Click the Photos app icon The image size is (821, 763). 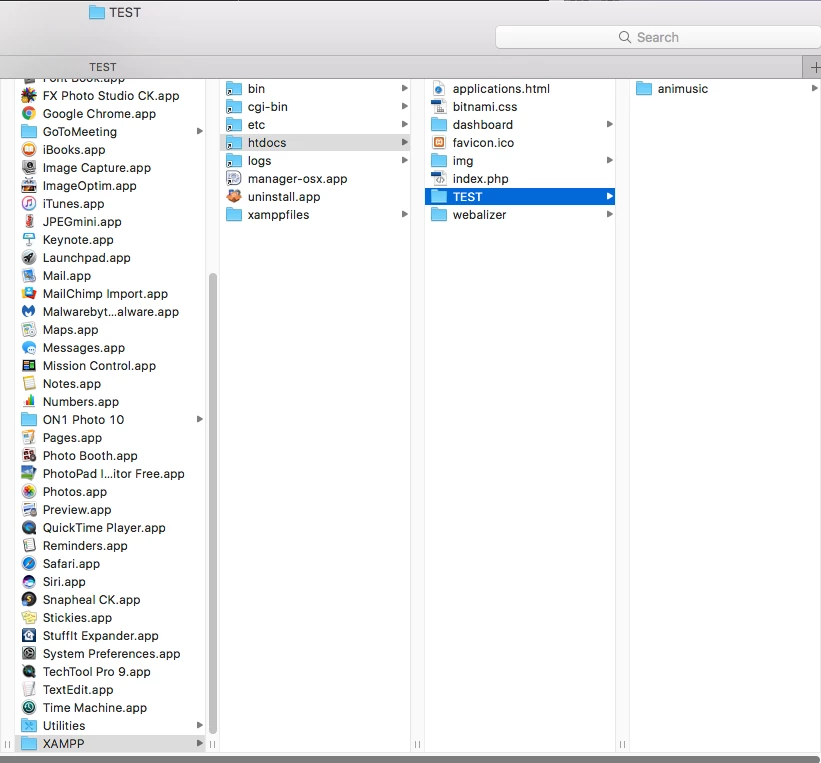tap(29, 492)
